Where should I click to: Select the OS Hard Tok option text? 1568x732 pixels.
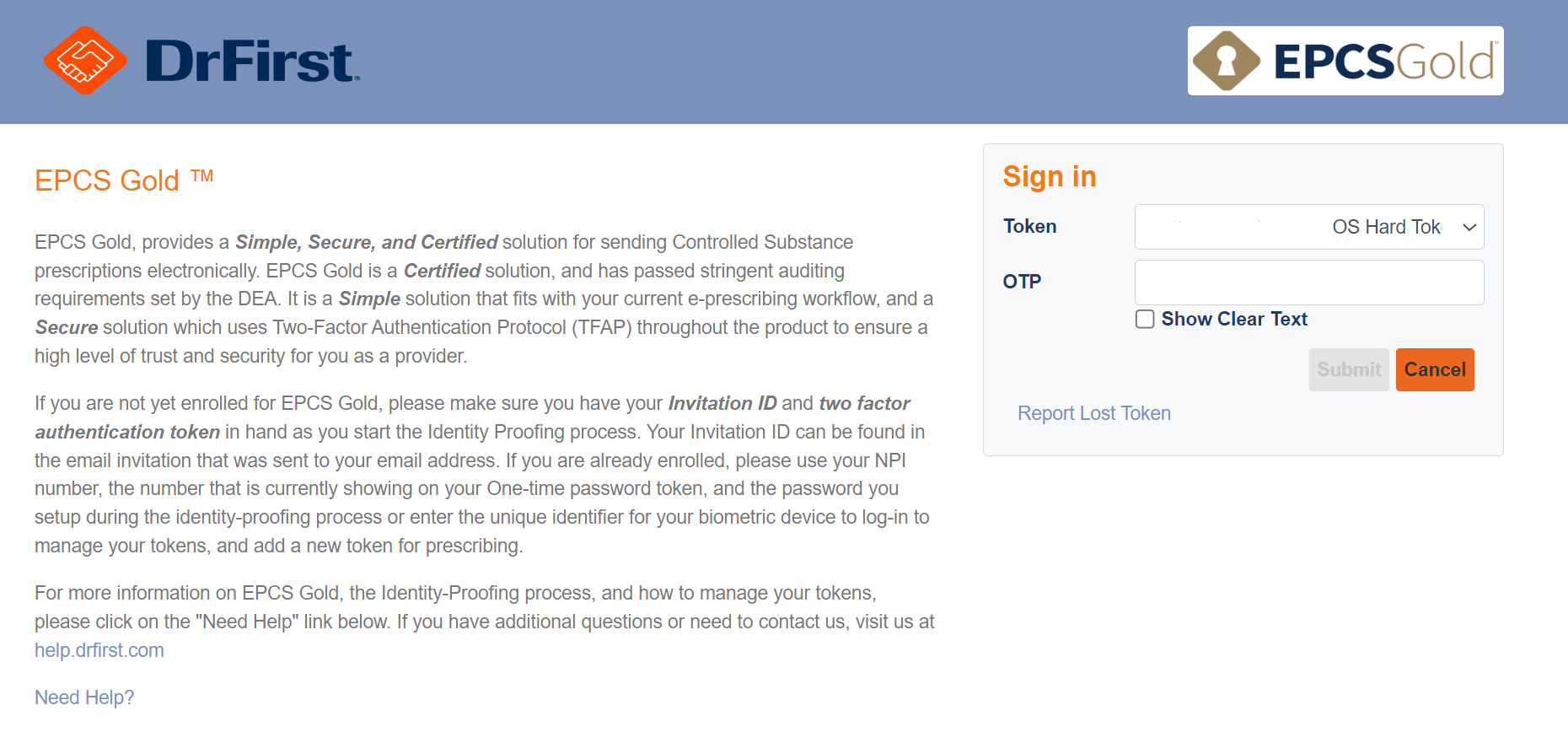pyautogui.click(x=1386, y=227)
